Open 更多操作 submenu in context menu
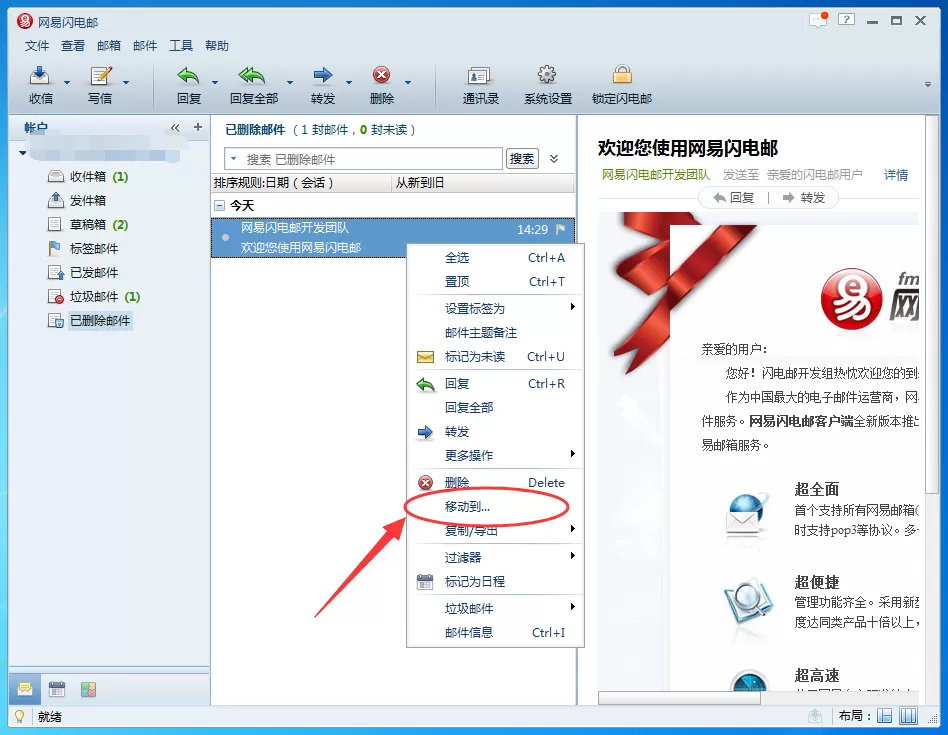 (x=495, y=456)
